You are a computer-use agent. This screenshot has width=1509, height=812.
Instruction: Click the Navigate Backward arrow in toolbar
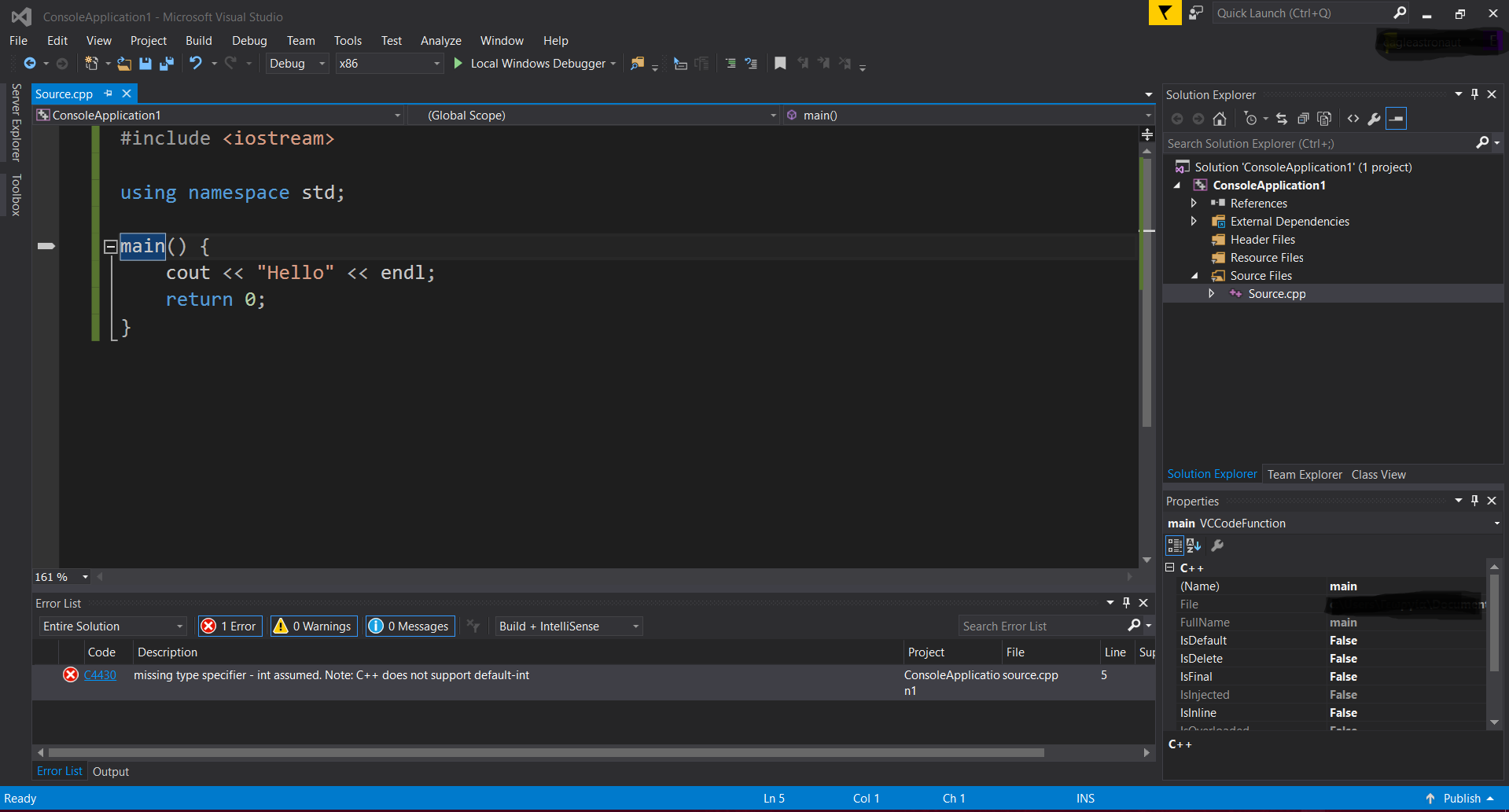(x=30, y=64)
